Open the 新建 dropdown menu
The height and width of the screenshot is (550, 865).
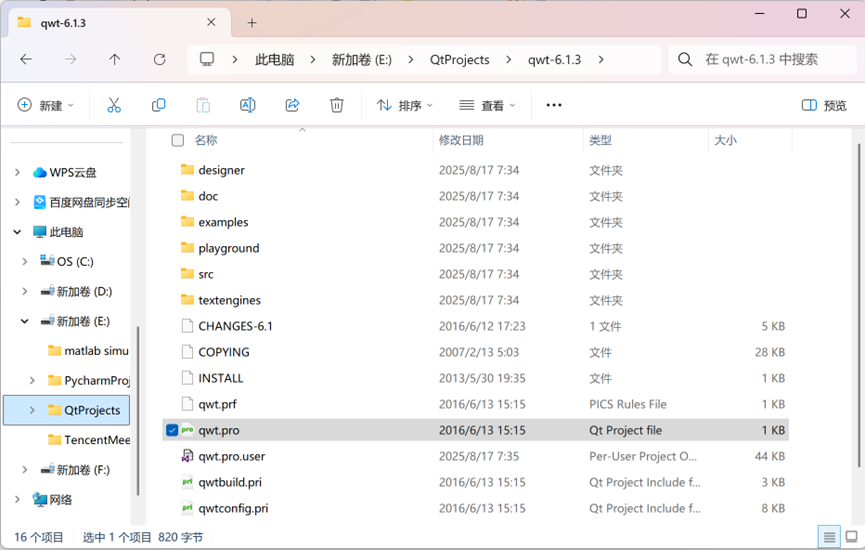[46, 105]
